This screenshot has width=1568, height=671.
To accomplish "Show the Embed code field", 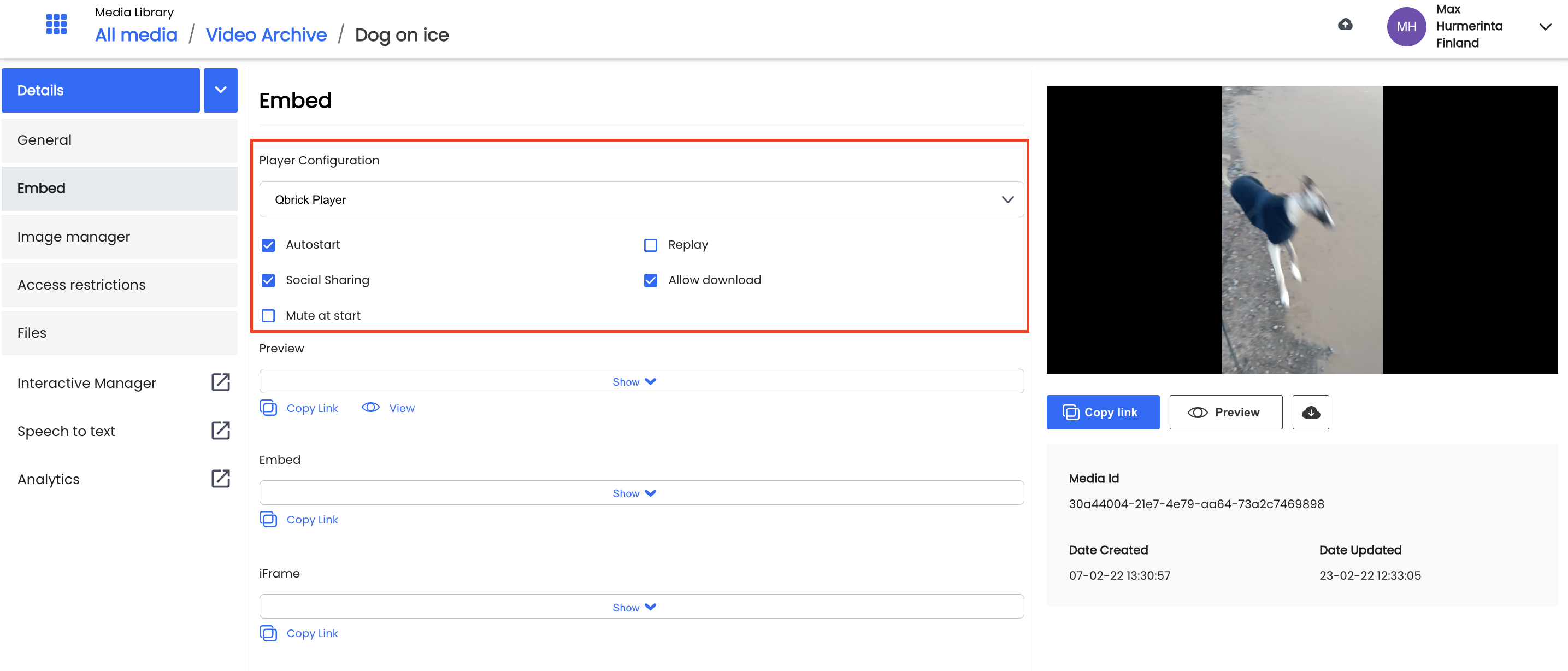I will 641,492.
